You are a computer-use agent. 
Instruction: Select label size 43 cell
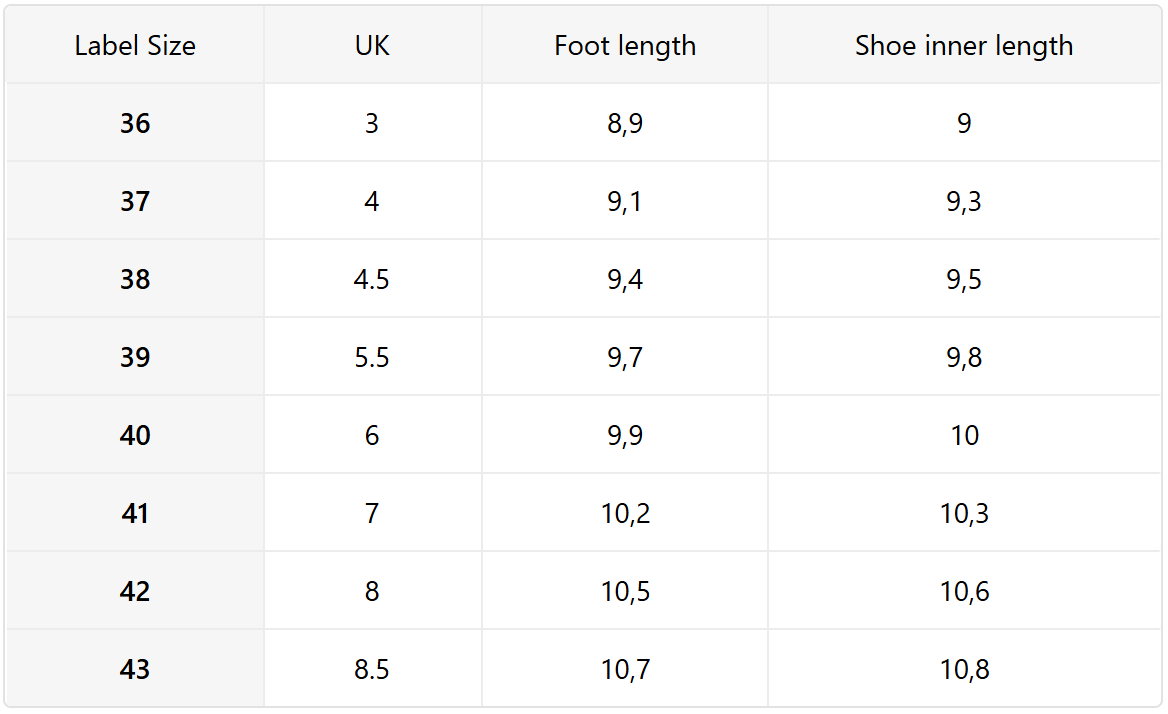coord(135,670)
